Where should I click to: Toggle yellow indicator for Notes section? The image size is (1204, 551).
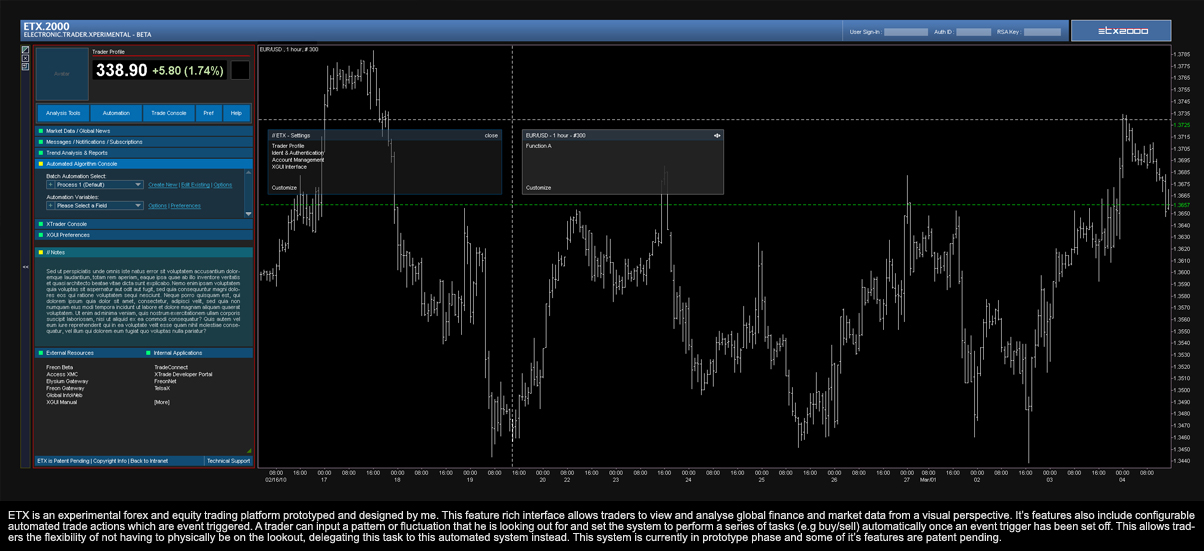click(x=41, y=252)
